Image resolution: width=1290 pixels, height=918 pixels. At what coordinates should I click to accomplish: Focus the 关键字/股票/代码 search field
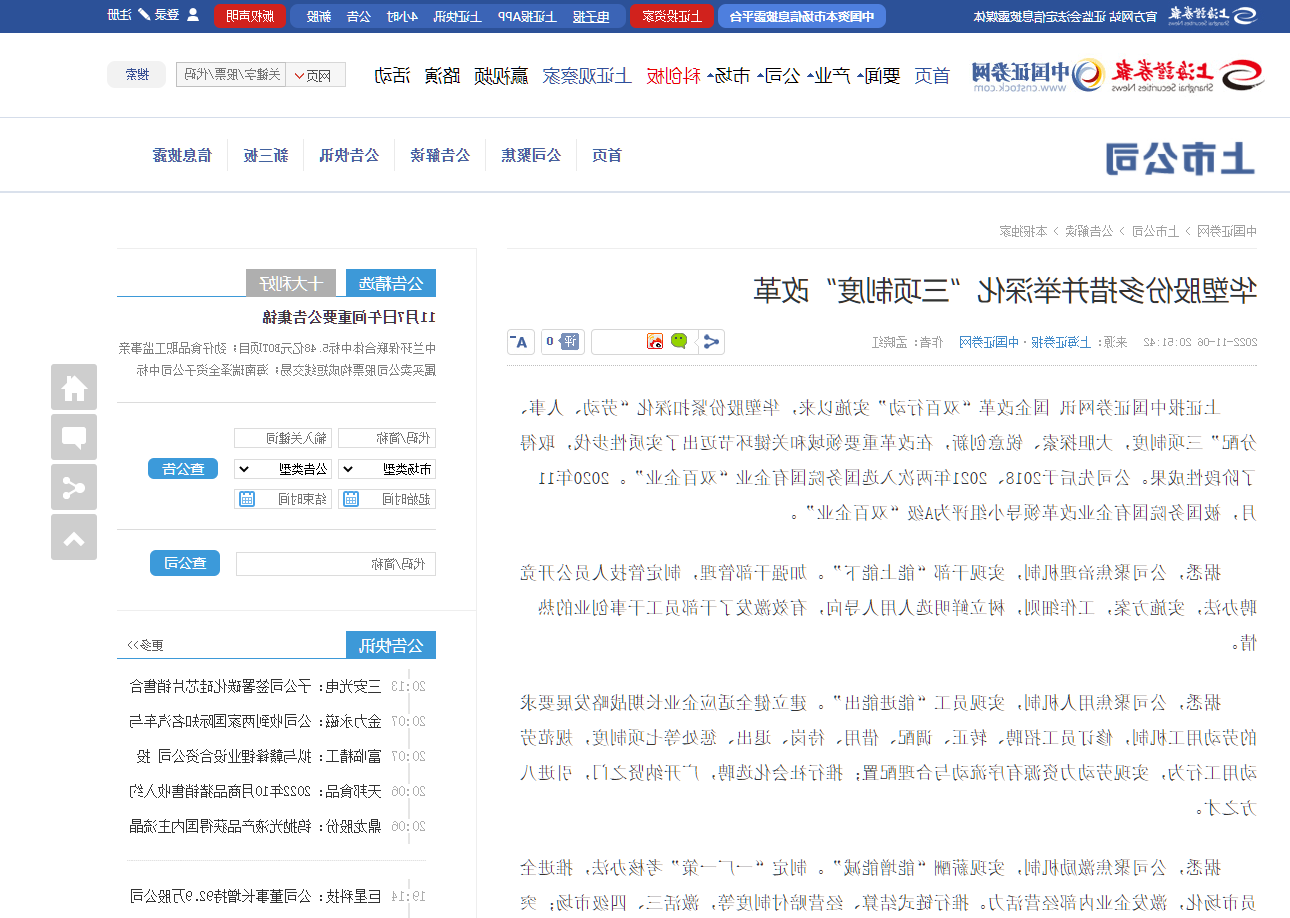pos(230,75)
